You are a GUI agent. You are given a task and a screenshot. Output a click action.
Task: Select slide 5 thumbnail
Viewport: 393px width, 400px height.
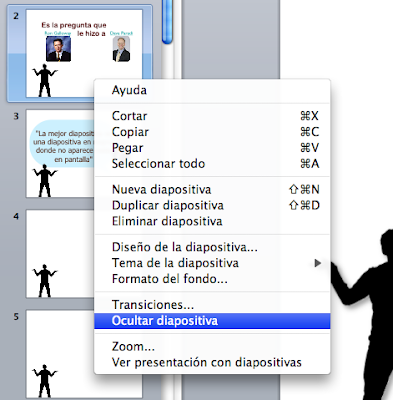tap(60, 354)
